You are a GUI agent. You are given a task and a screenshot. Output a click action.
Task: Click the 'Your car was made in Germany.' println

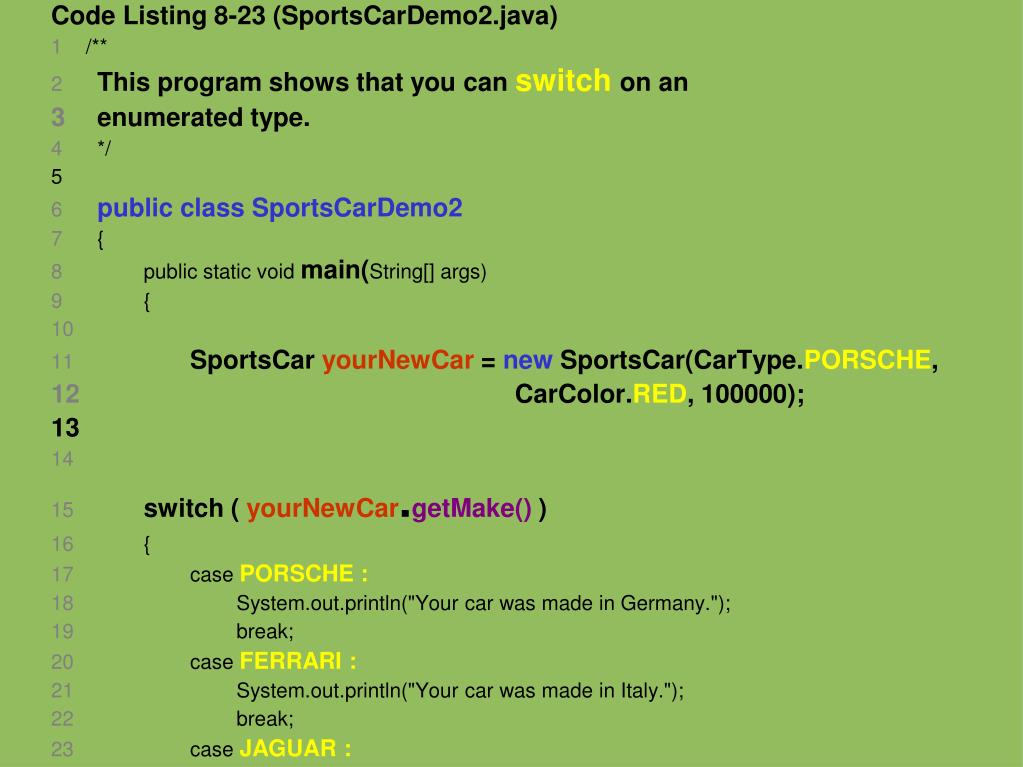pyautogui.click(x=483, y=603)
